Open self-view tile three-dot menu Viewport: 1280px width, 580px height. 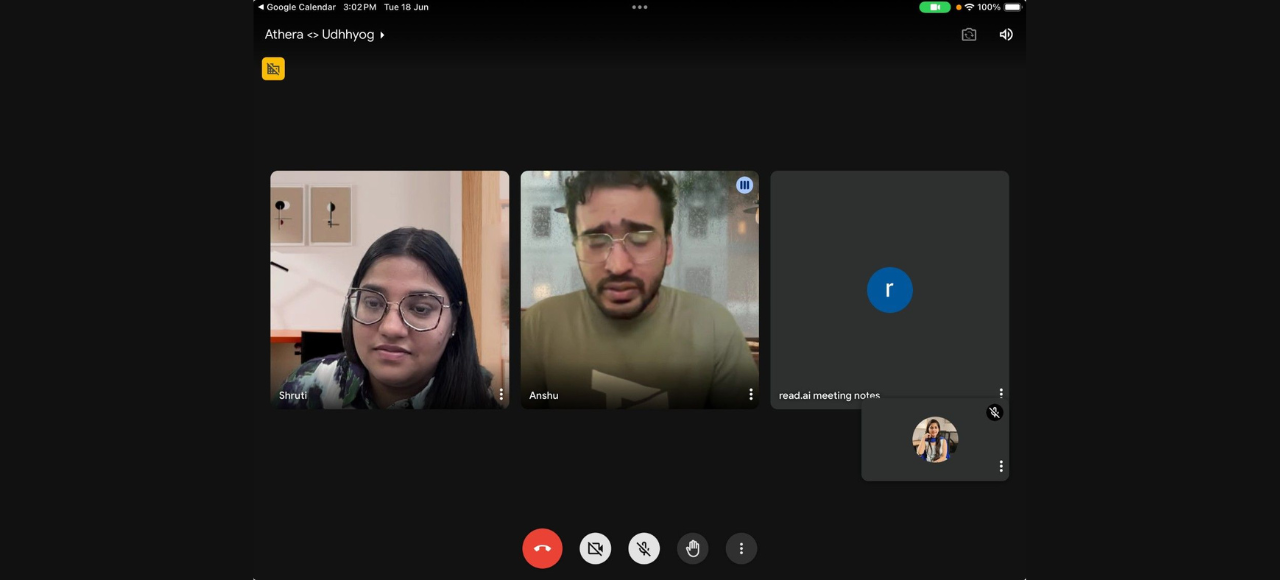click(1001, 466)
